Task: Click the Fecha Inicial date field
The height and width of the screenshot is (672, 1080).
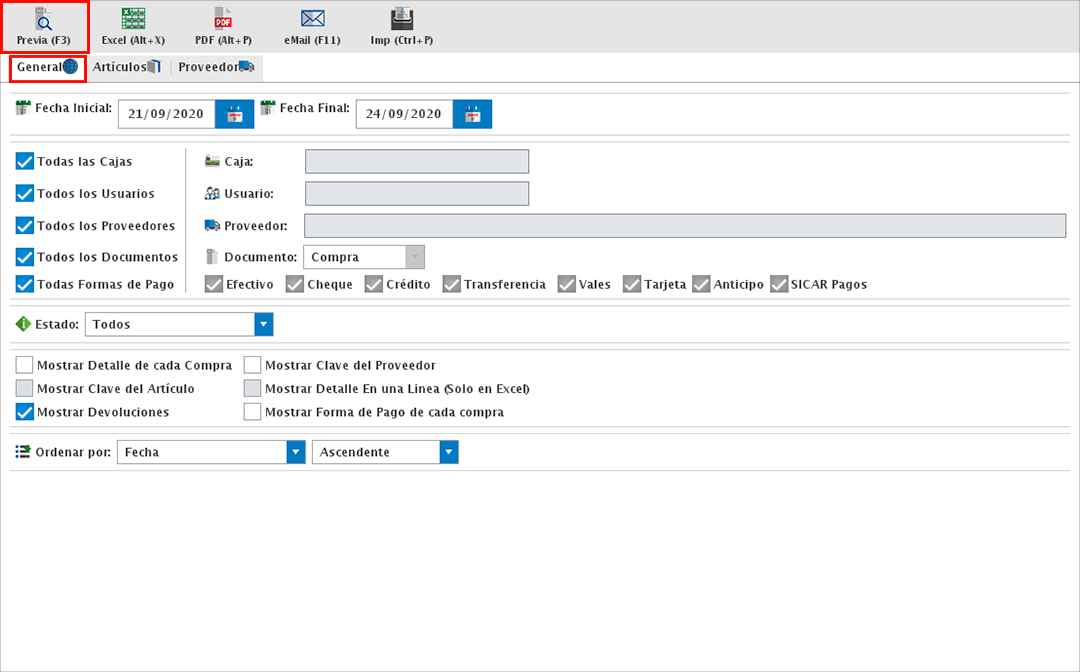Action: (166, 114)
